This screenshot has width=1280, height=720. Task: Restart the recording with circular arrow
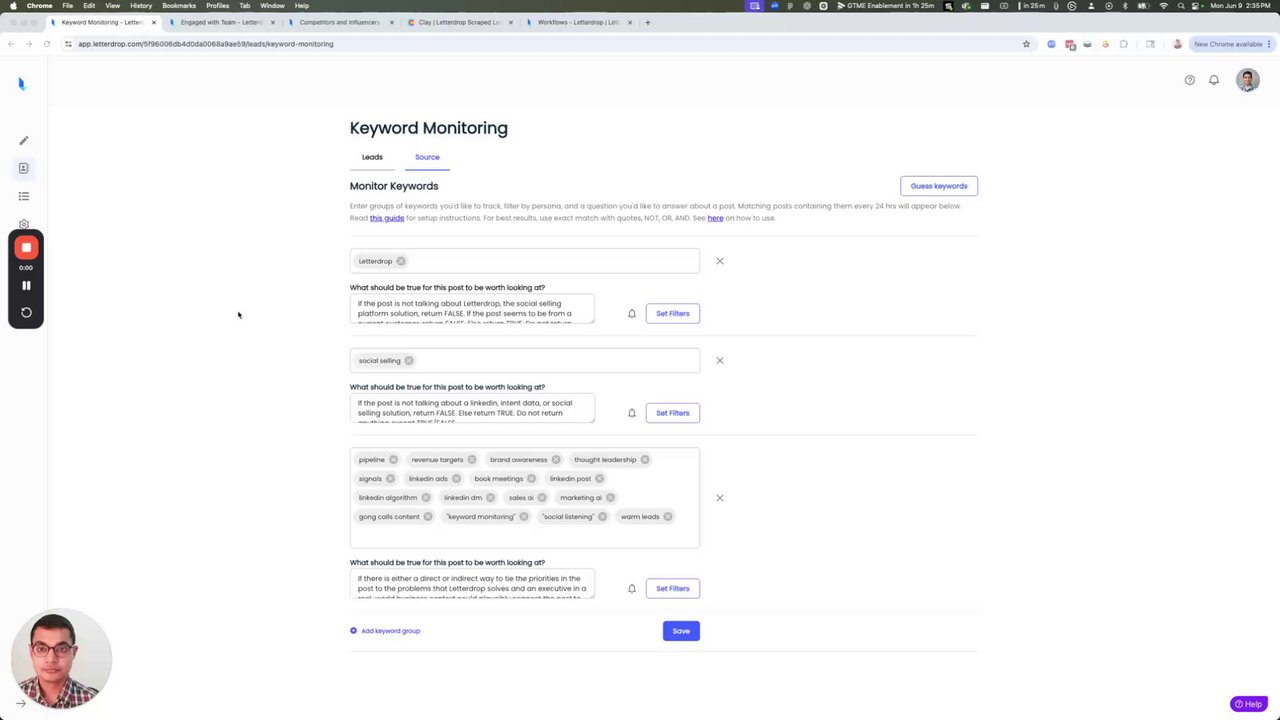click(26, 312)
